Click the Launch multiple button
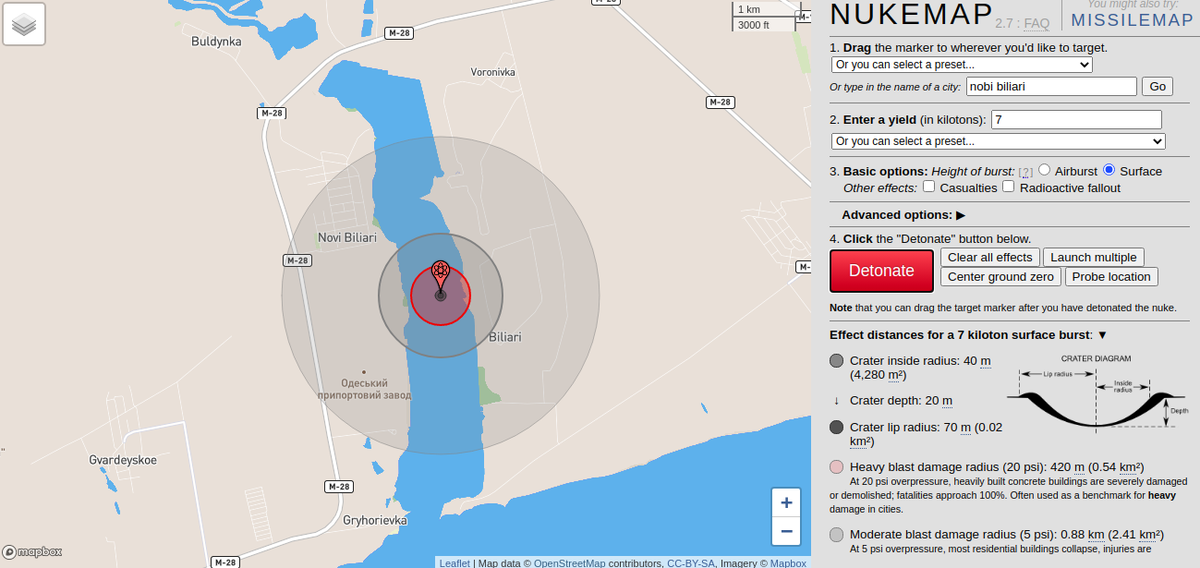The height and width of the screenshot is (568, 1200). pyautogui.click(x=1093, y=257)
